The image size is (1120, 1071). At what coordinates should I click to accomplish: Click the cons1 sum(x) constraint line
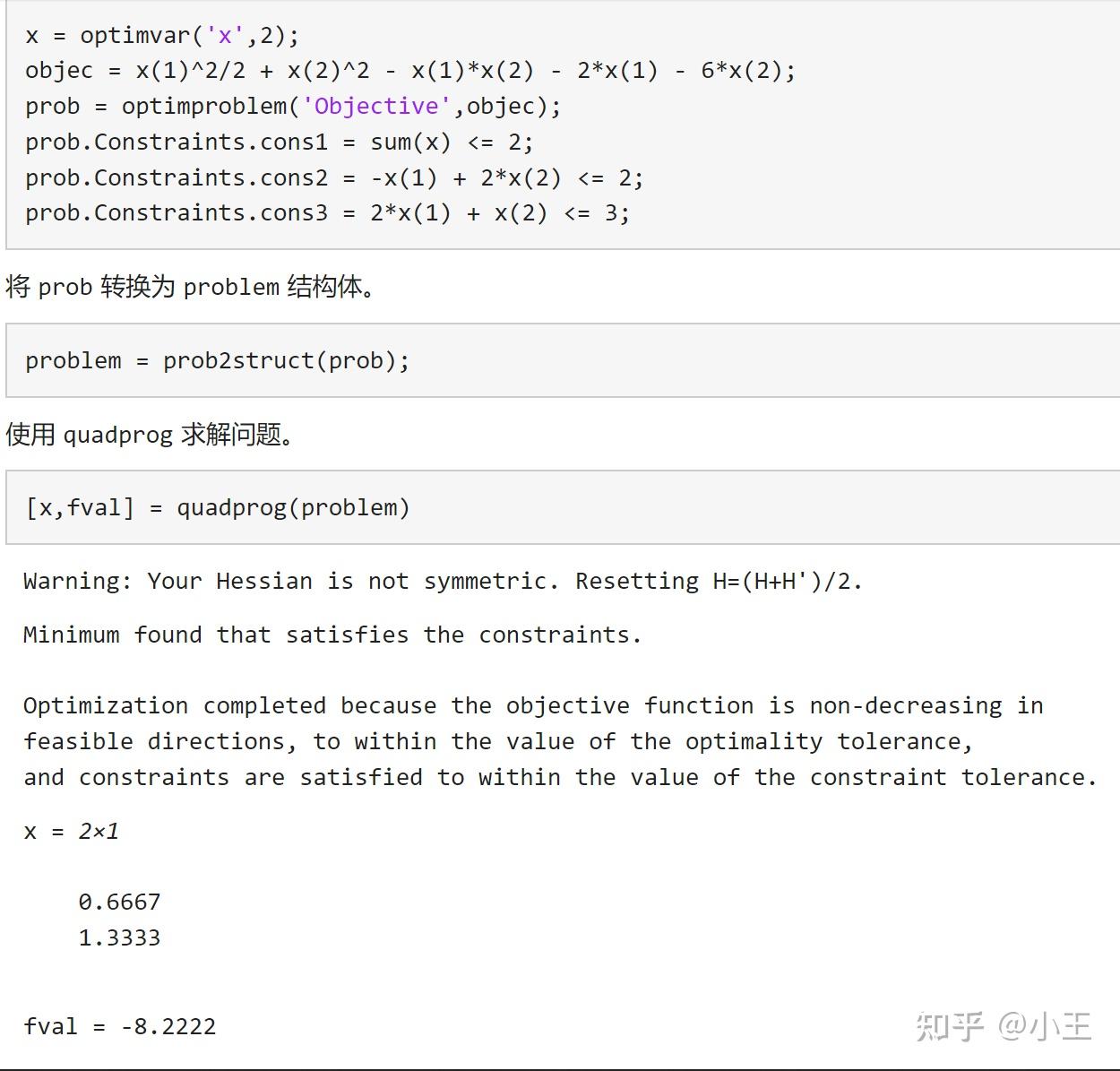[x=279, y=143]
